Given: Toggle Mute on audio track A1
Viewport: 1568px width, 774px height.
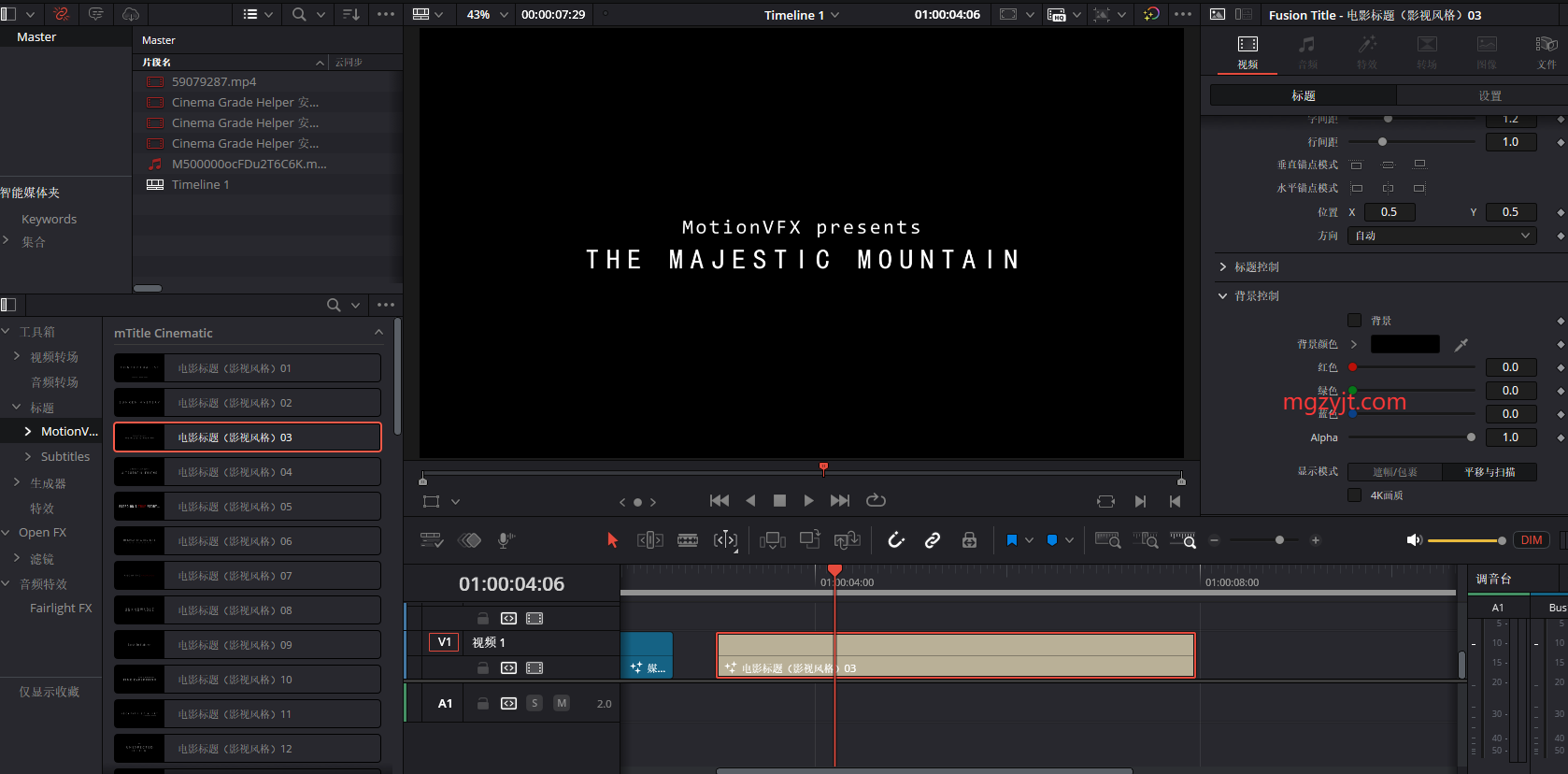Looking at the screenshot, I should coord(562,703).
